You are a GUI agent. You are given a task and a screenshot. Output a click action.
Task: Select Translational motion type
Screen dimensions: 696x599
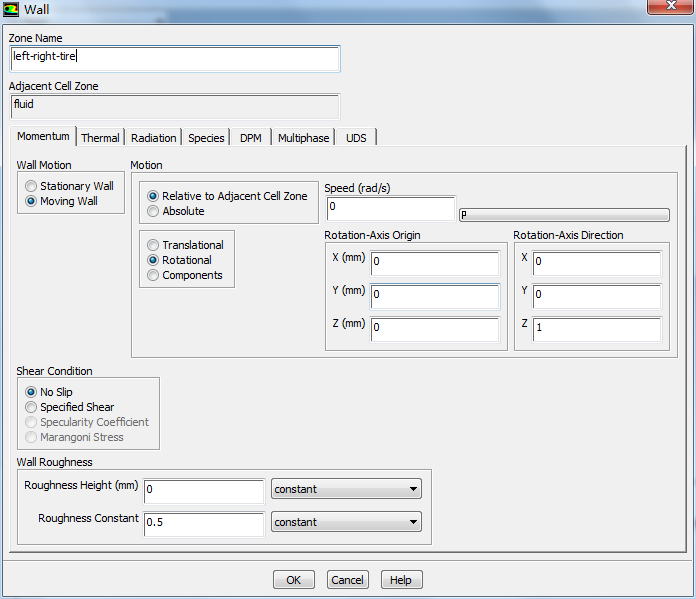point(153,245)
